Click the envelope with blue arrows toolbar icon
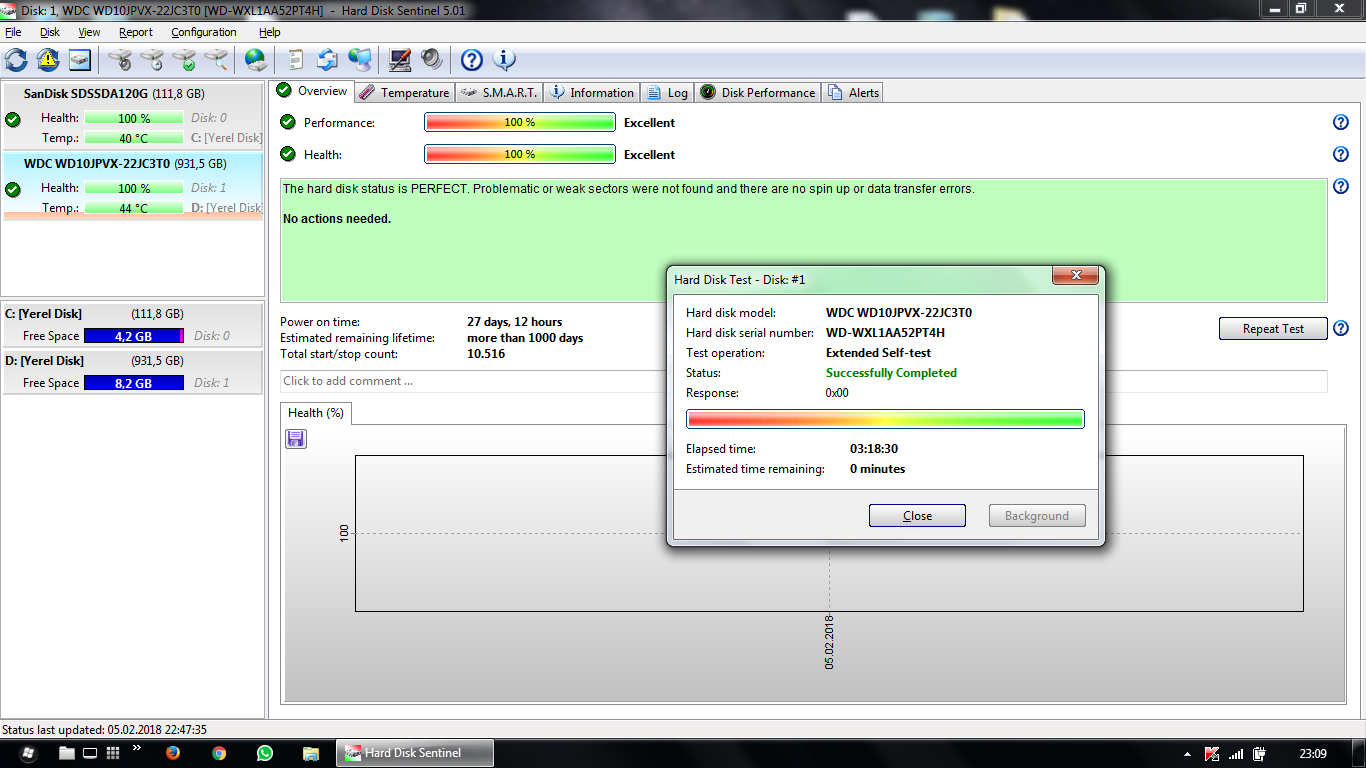Viewport: 1366px width, 768px height. [x=328, y=60]
